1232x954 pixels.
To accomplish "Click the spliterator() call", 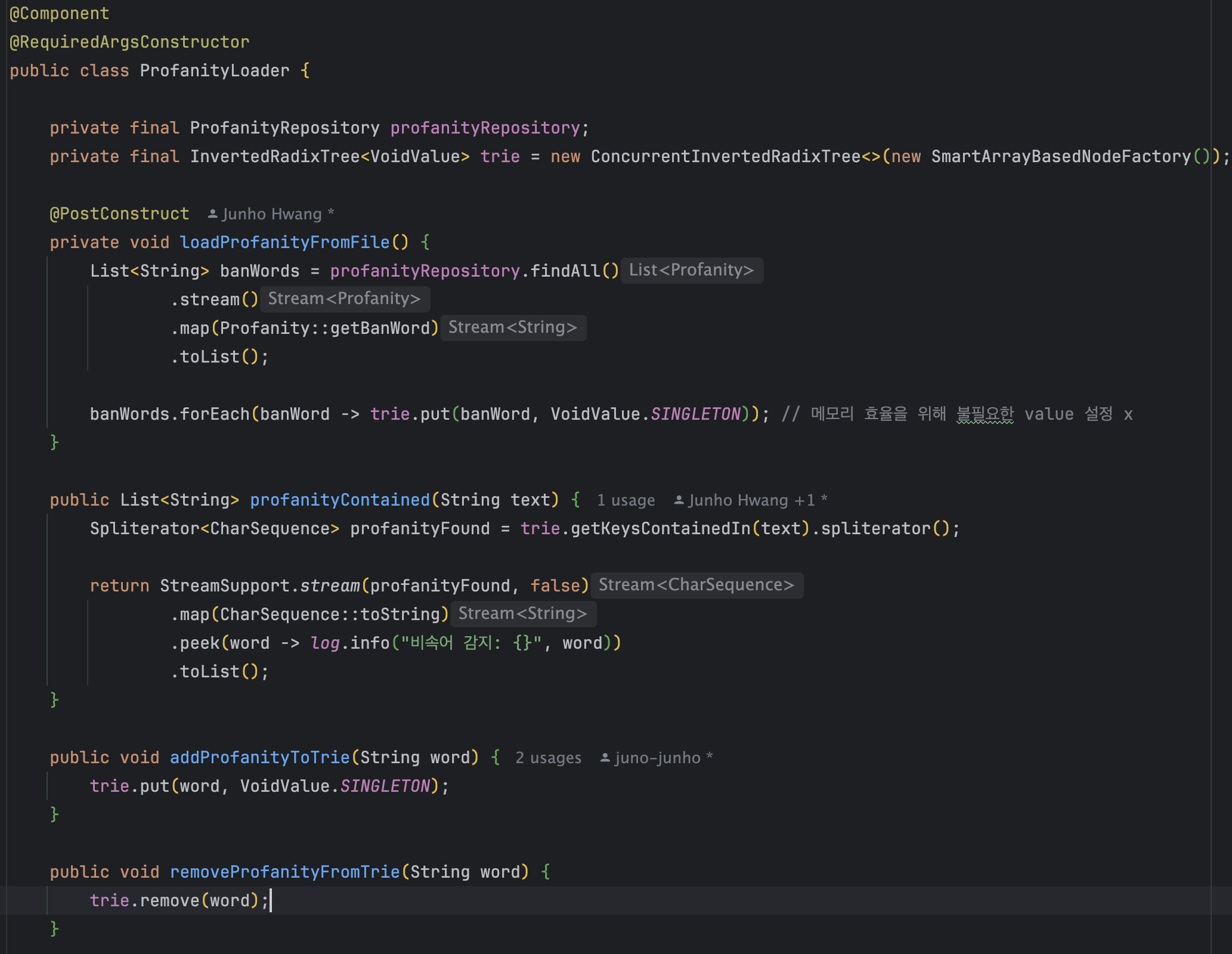I will click(886, 529).
